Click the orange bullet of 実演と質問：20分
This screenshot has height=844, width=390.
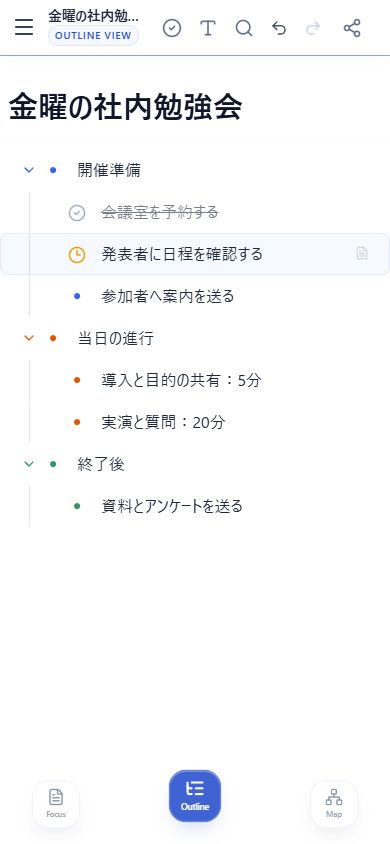pos(77,423)
